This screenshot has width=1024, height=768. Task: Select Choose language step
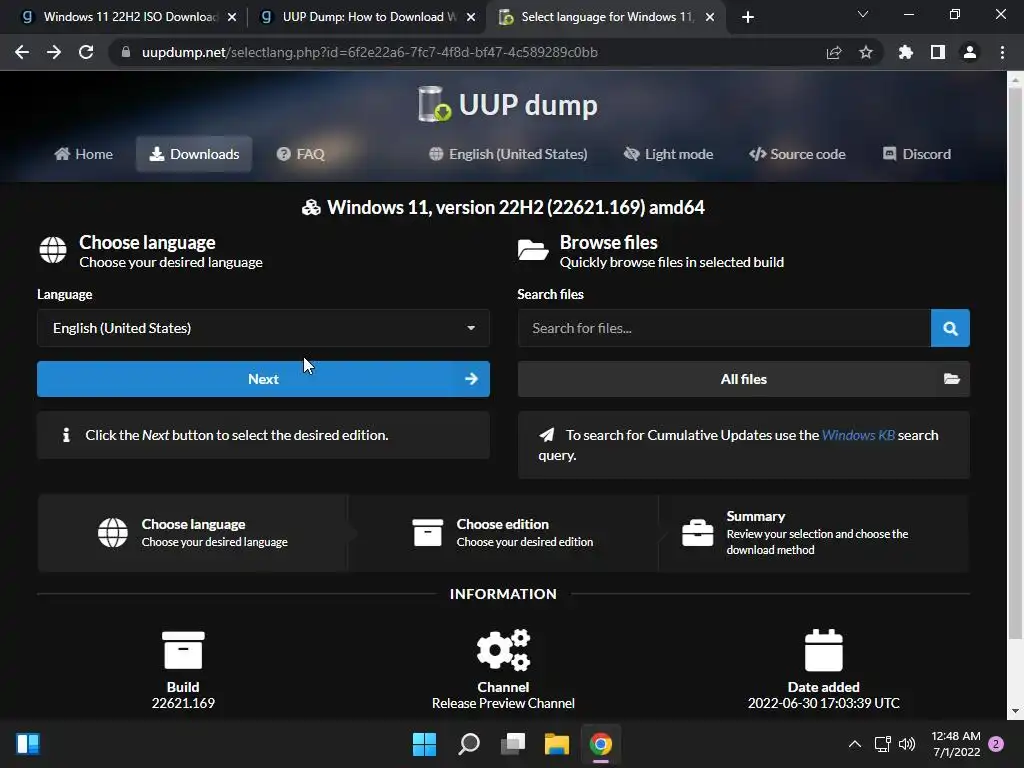(193, 533)
